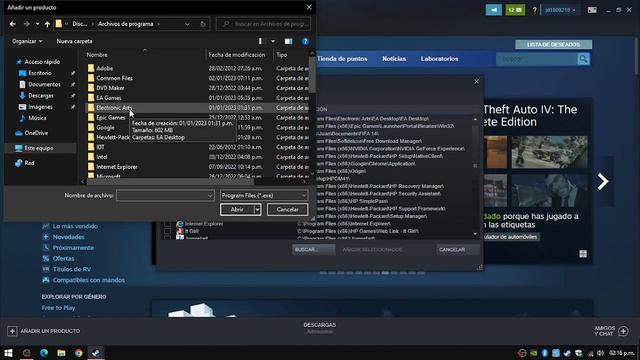Select the Epic Games folder
640x360 pixels.
tap(111, 118)
